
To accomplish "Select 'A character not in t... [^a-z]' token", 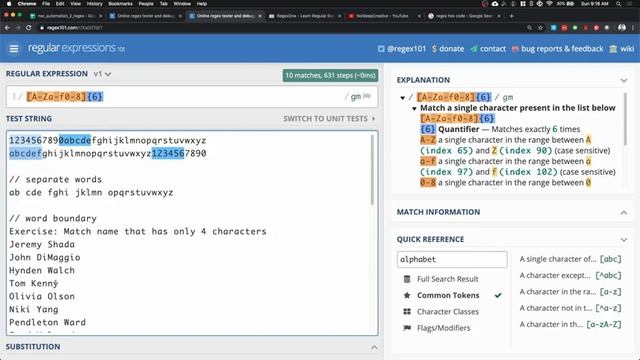I will [570, 308].
